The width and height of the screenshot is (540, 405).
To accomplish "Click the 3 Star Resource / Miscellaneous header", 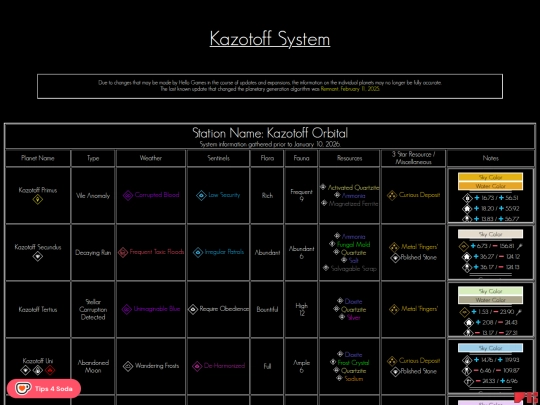I will [x=413, y=158].
